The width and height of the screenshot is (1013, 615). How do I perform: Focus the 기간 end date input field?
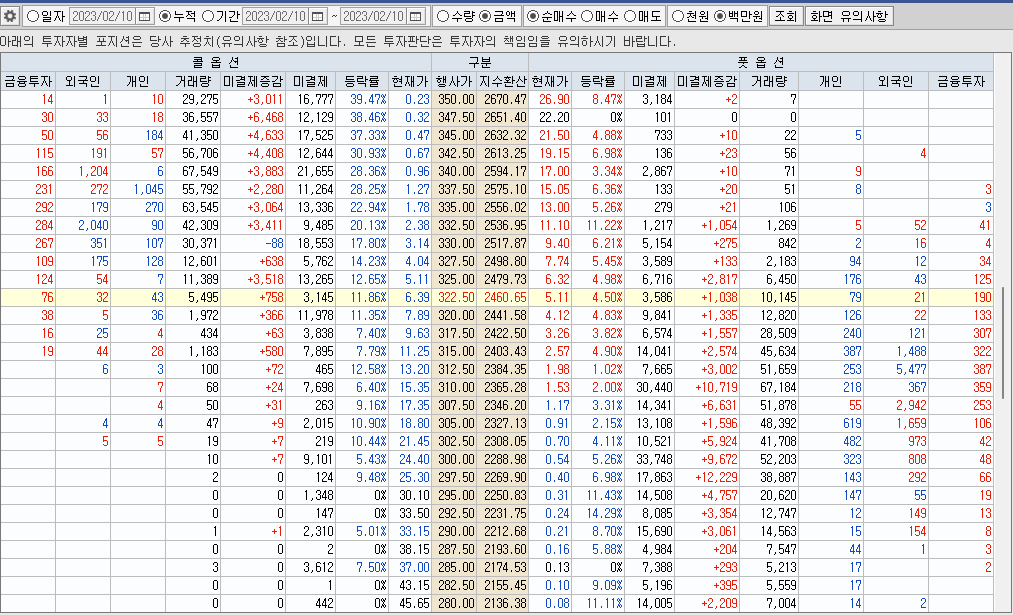click(x=374, y=16)
